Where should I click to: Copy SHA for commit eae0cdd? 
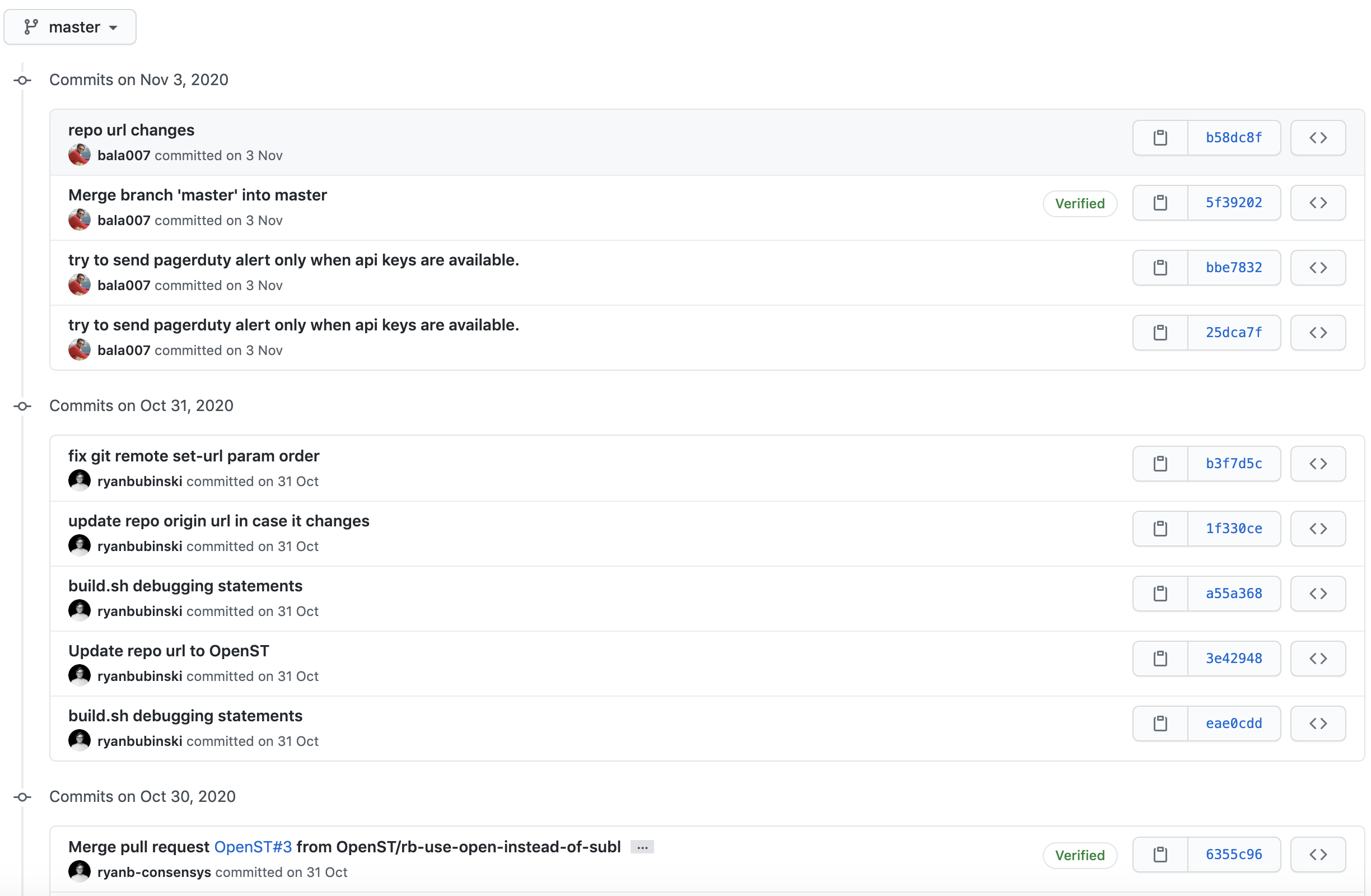tap(1160, 724)
